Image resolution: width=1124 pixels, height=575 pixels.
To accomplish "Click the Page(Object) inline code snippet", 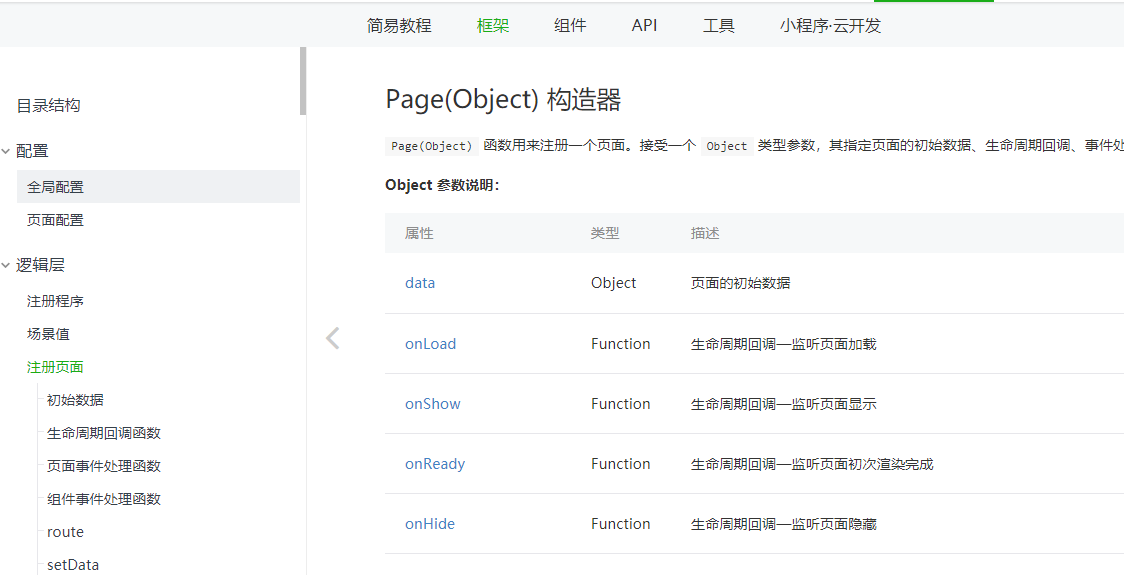I will (432, 146).
